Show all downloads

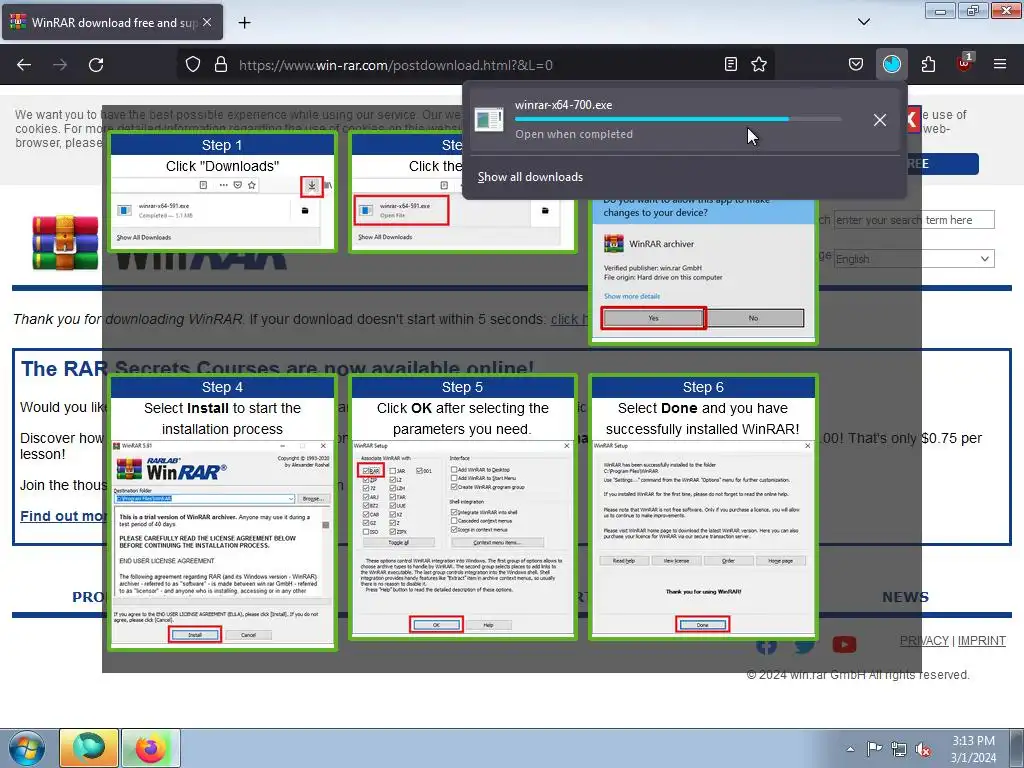[x=530, y=177]
